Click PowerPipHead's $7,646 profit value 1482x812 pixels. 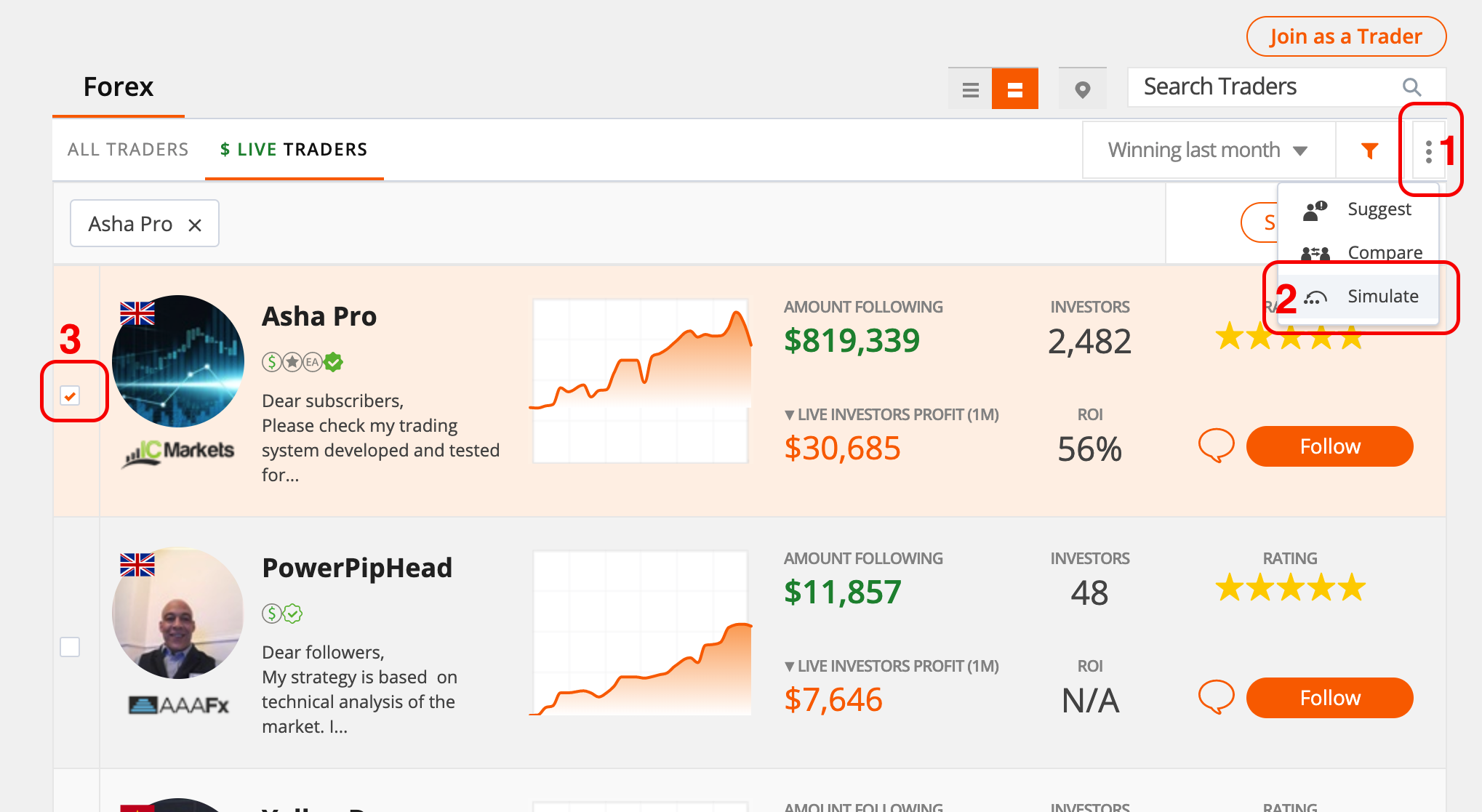pos(833,700)
